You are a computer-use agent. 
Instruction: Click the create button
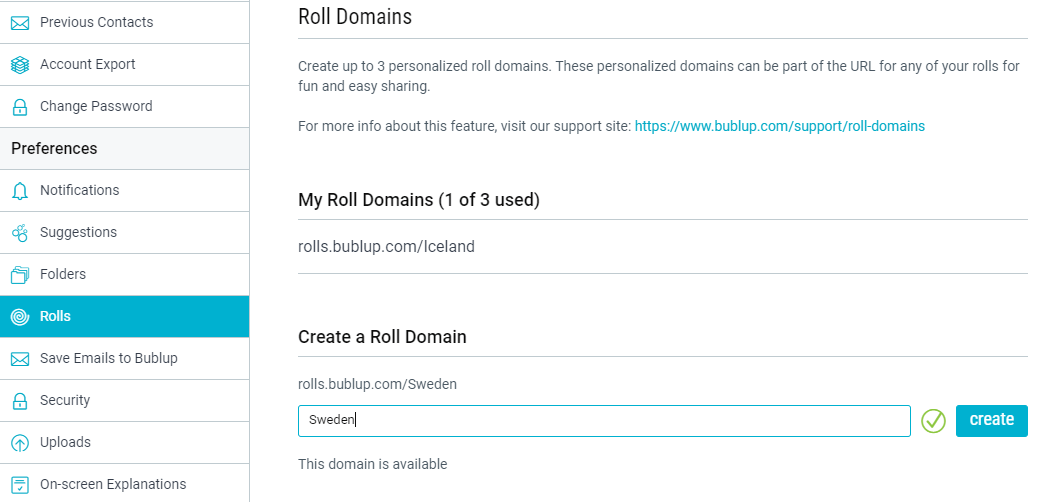coord(991,420)
